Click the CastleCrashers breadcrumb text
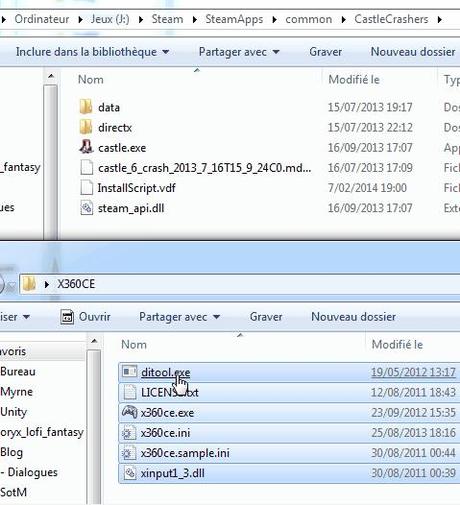The image size is (460, 505). 391,19
